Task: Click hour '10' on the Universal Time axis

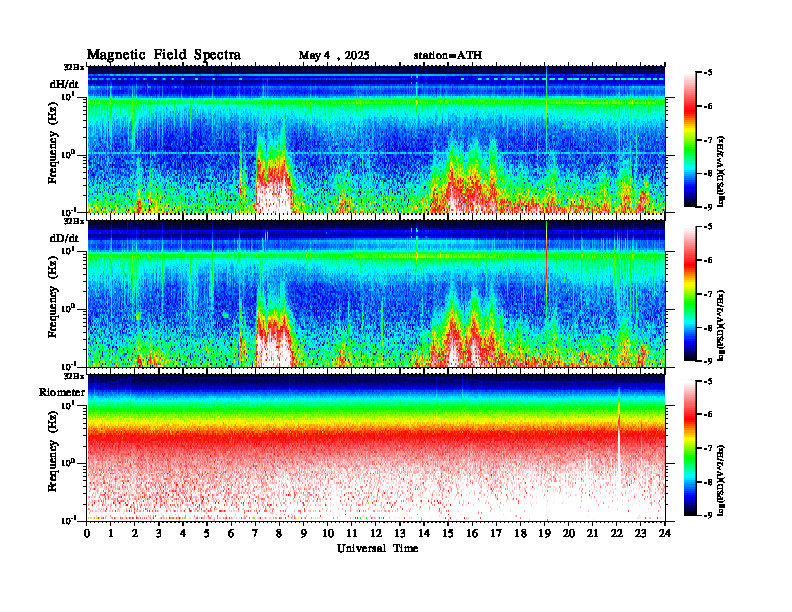Action: pyautogui.click(x=328, y=534)
